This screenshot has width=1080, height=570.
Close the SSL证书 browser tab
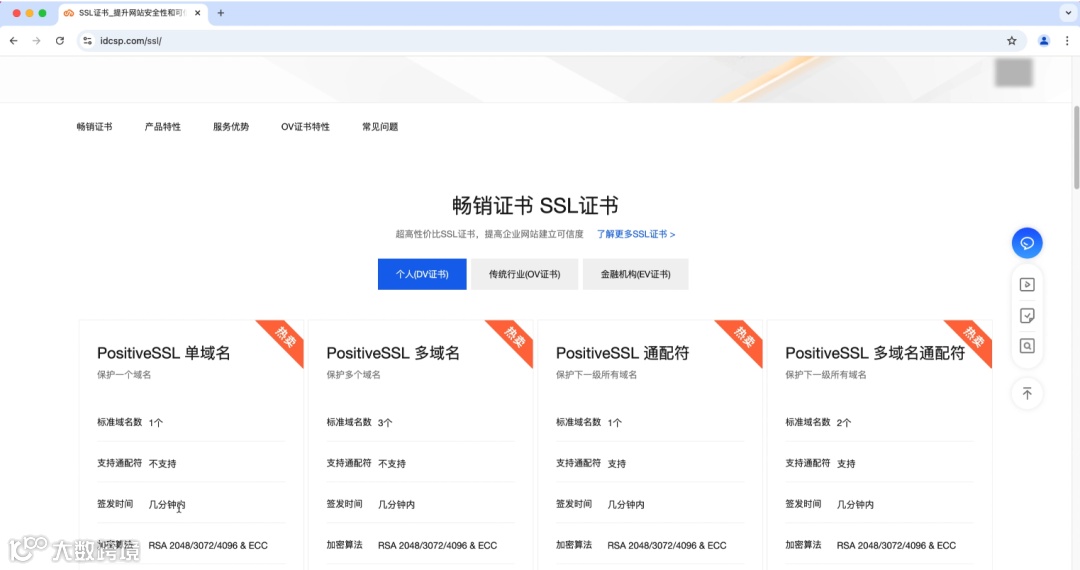[x=198, y=12]
